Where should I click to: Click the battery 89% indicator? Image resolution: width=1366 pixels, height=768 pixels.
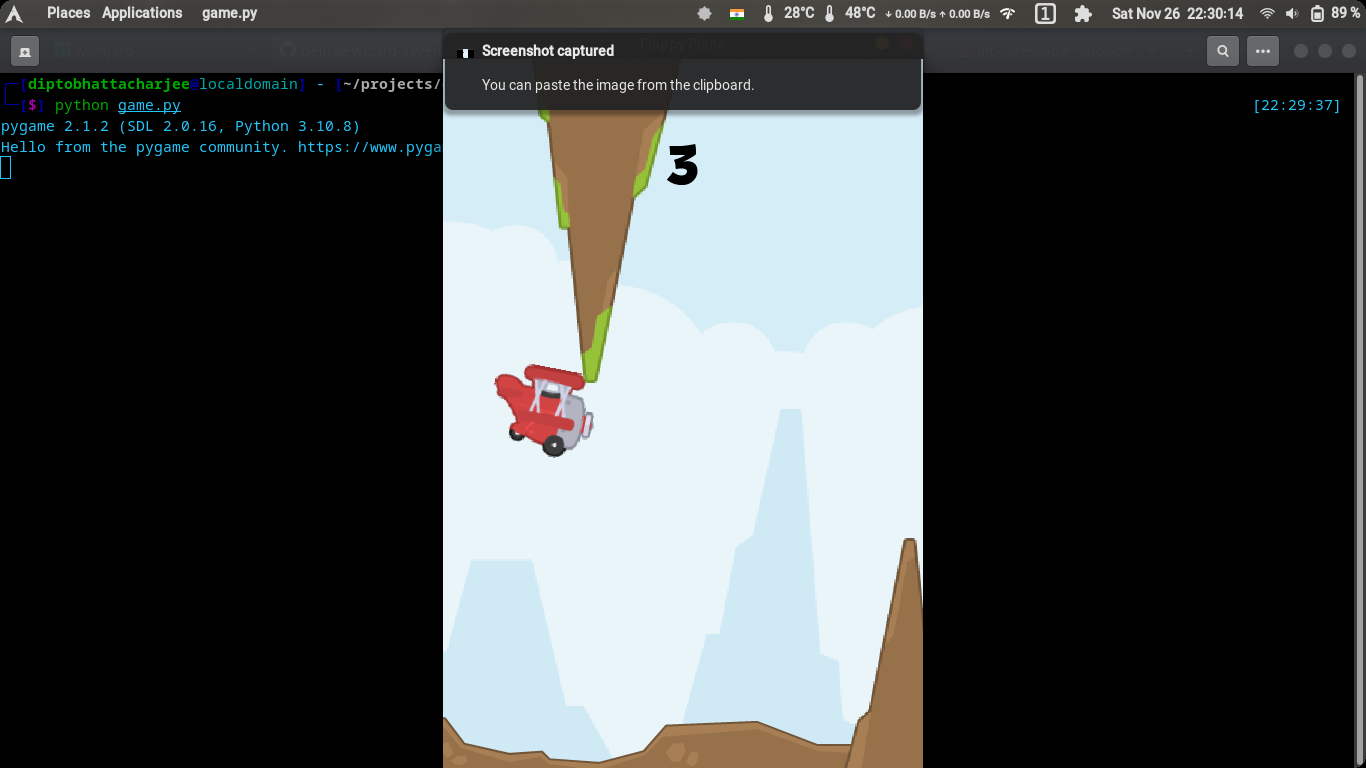coord(1335,14)
